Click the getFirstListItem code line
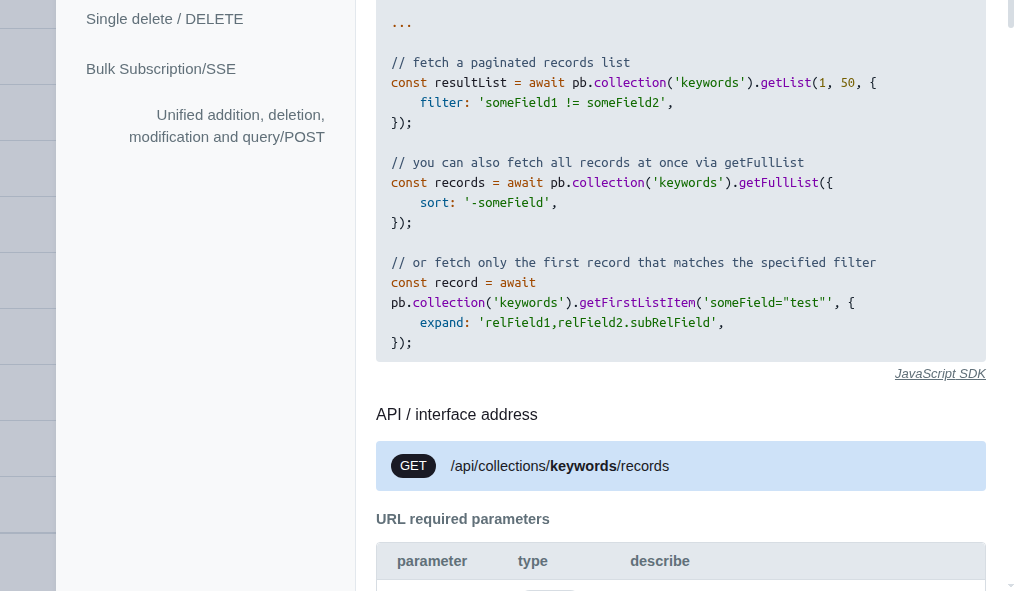Image resolution: width=1016 pixels, height=591 pixels. pos(623,303)
